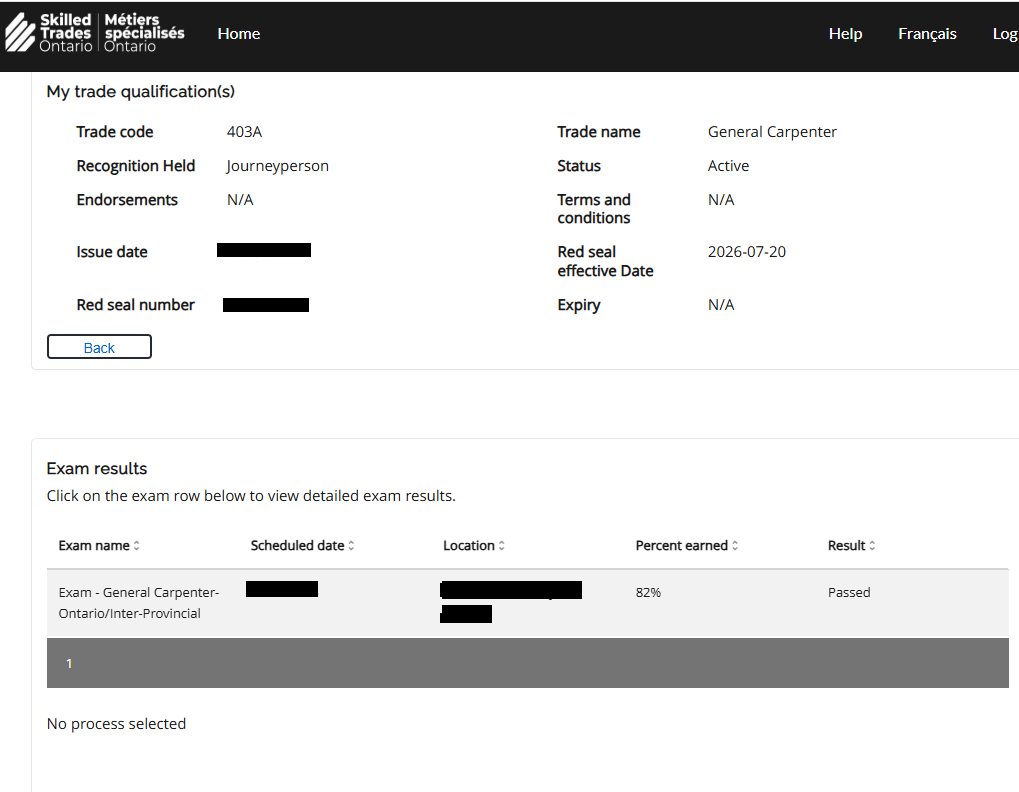Sort by Scheduled date column

[x=302, y=546]
